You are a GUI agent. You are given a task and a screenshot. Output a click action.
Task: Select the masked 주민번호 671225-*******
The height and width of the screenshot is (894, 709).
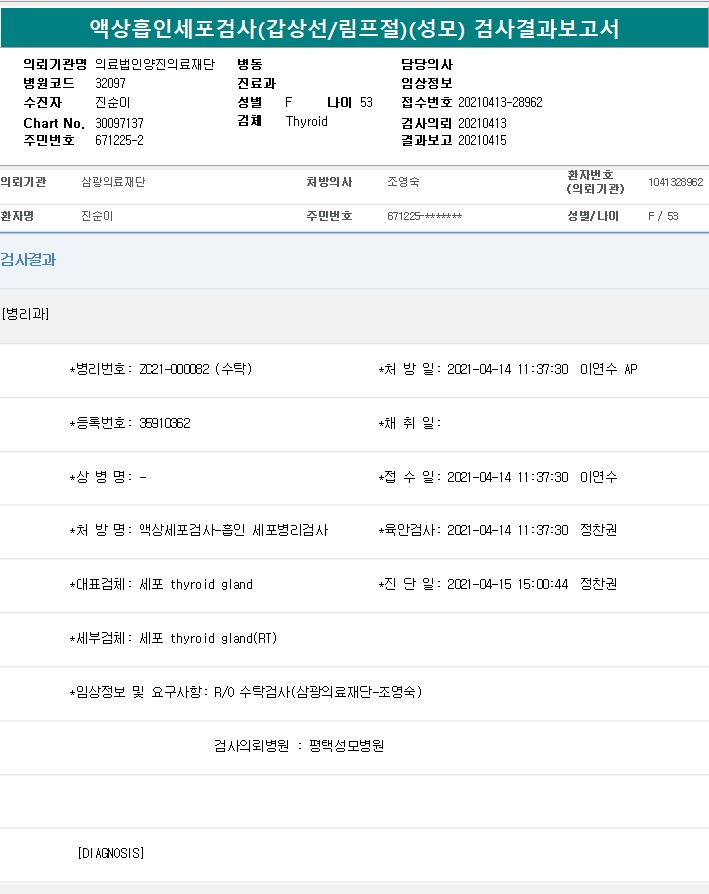[x=424, y=216]
